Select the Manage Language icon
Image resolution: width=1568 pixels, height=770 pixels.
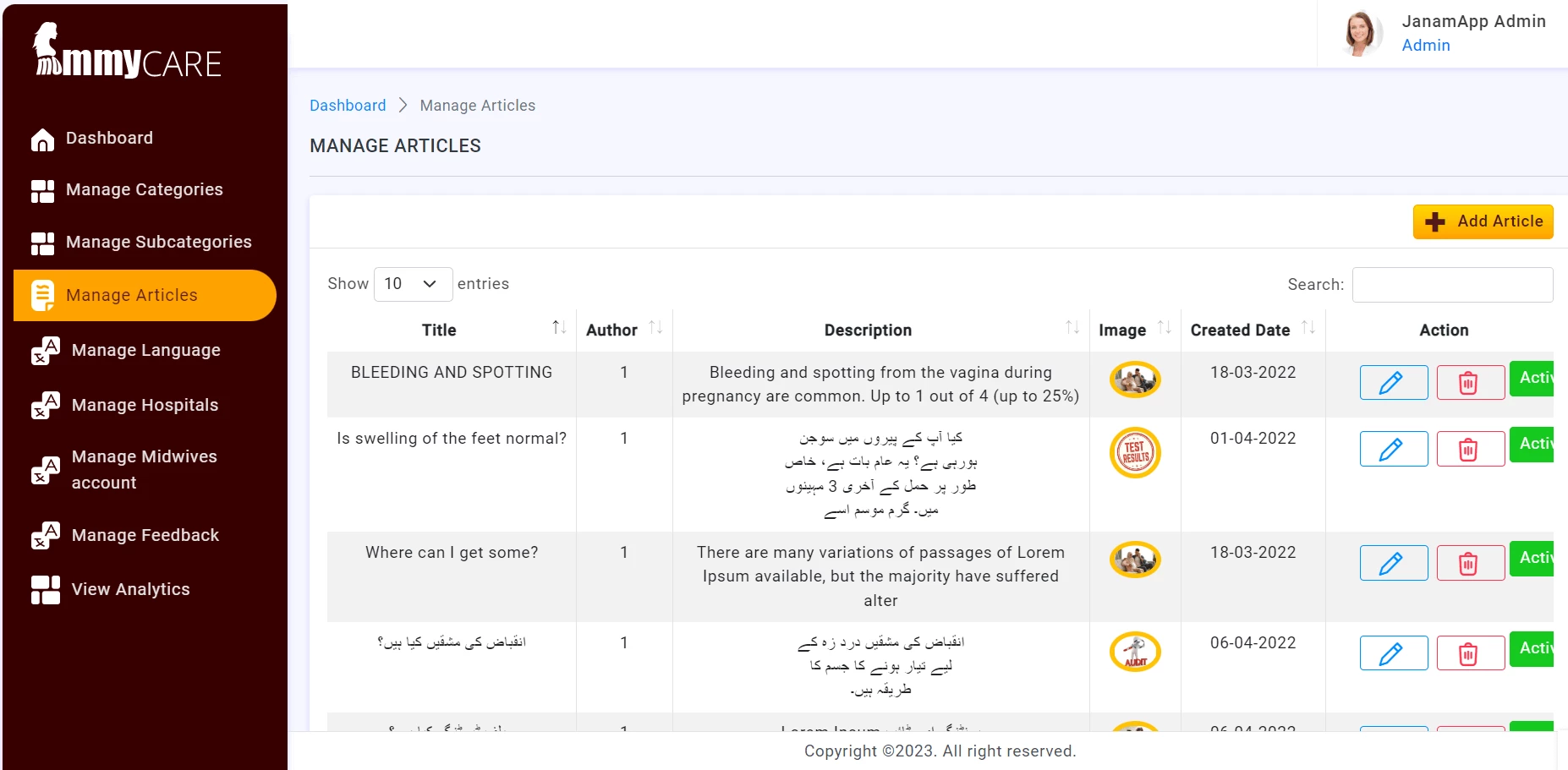pos(44,352)
